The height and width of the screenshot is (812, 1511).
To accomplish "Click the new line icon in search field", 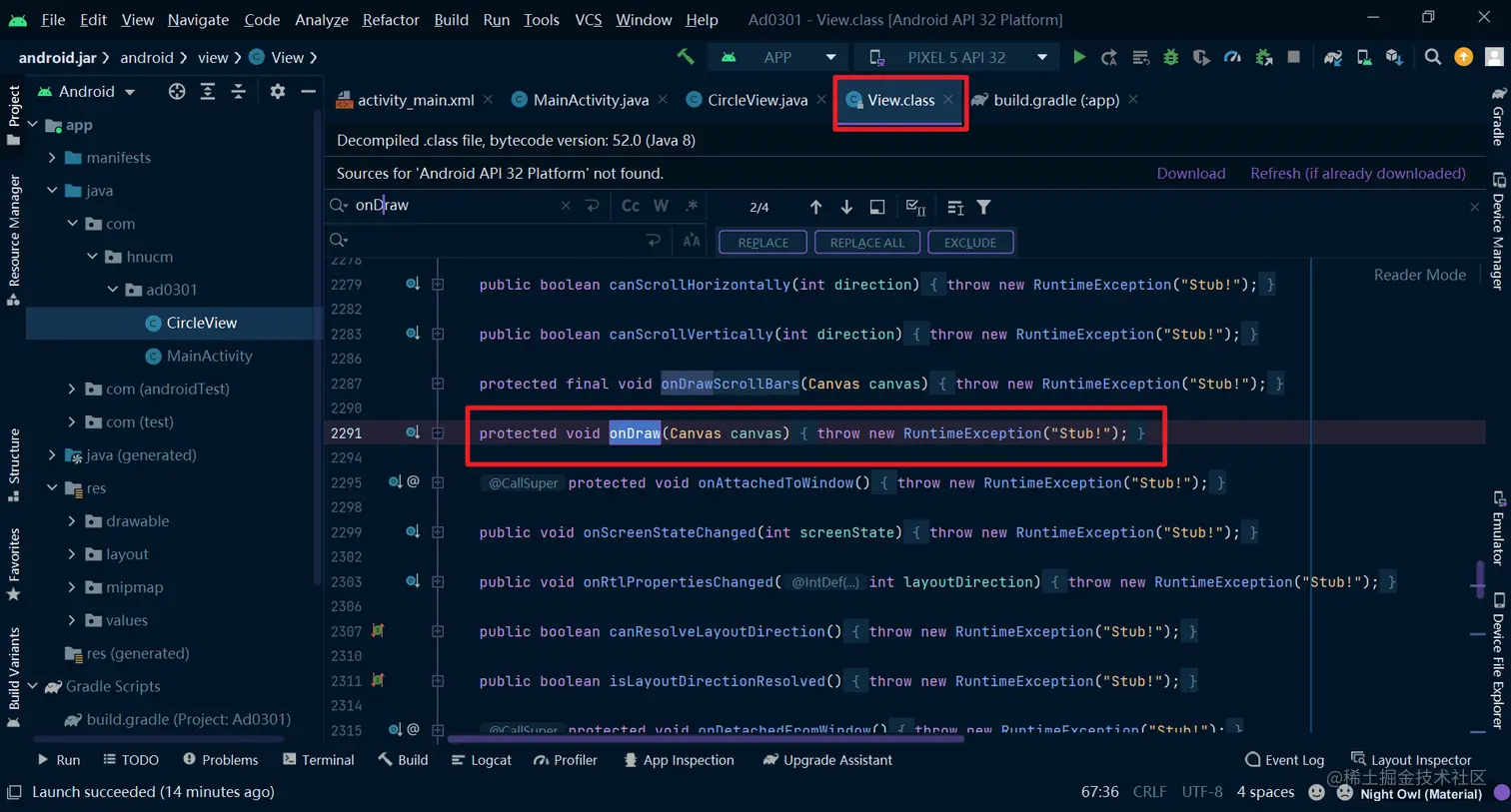I will [x=593, y=205].
